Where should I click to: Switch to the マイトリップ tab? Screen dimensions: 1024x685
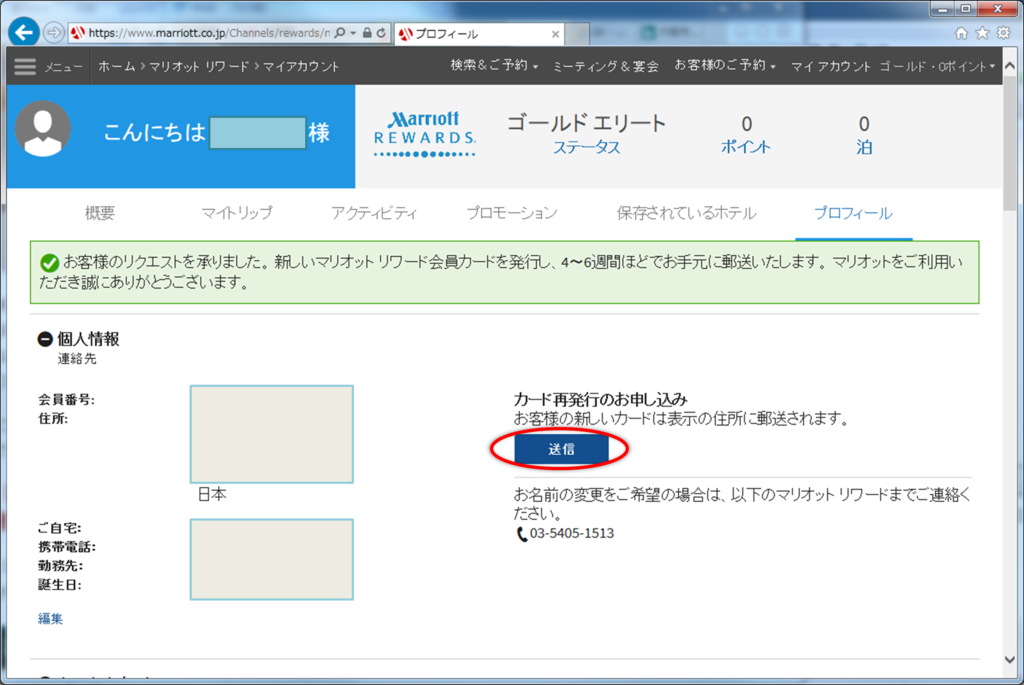click(236, 213)
